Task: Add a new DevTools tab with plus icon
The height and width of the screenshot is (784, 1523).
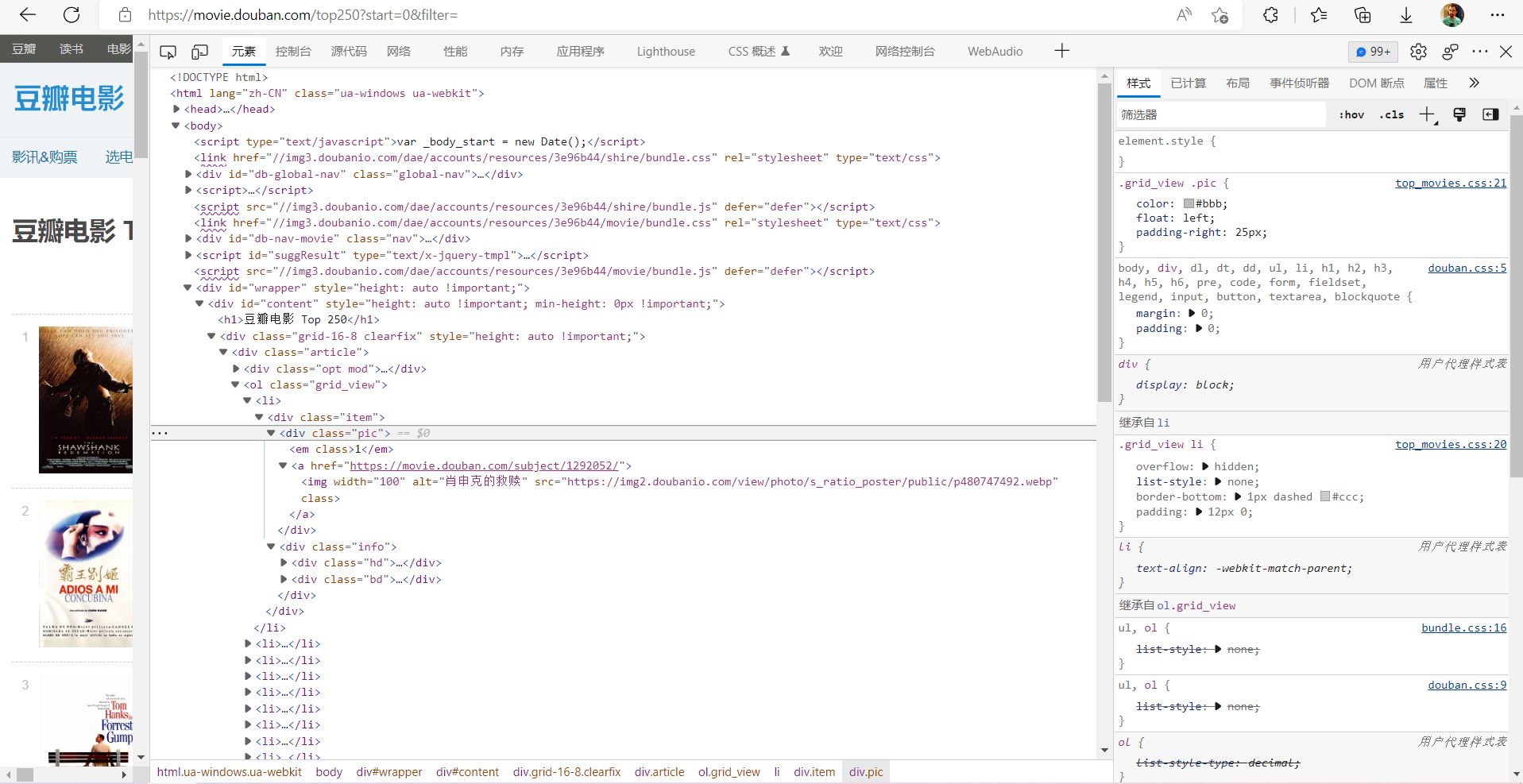Action: [1061, 52]
